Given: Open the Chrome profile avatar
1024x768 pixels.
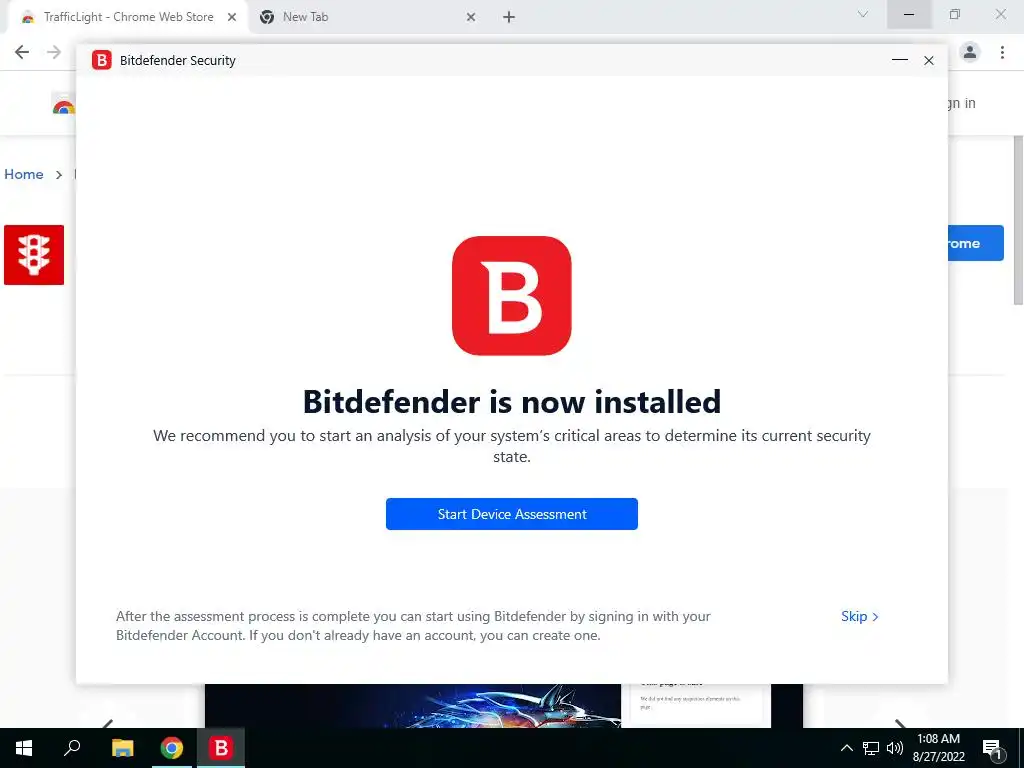Looking at the screenshot, I should [970, 52].
